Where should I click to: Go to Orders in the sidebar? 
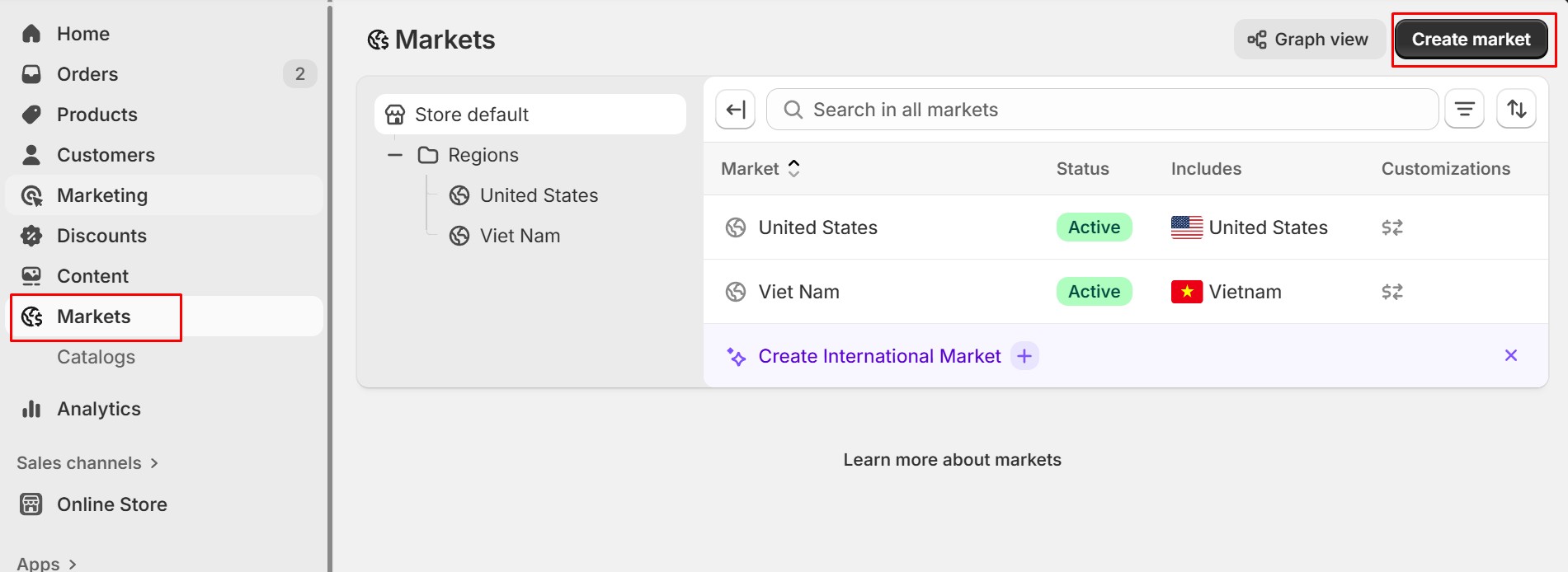click(x=87, y=74)
